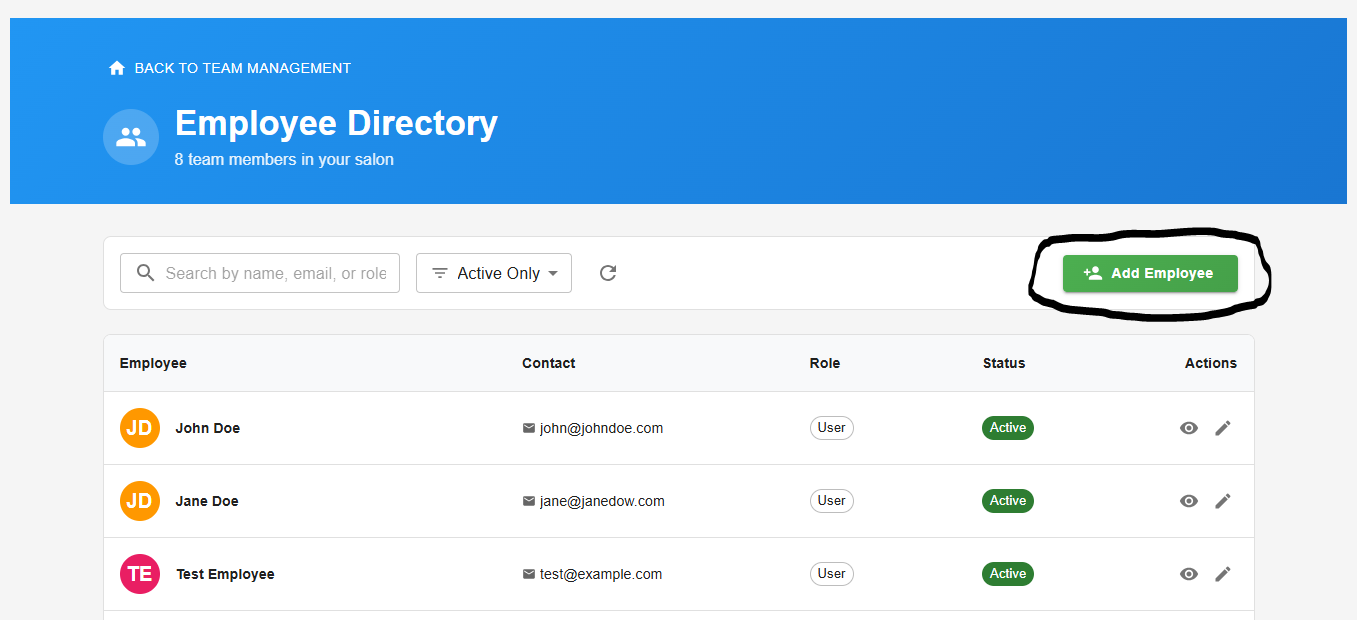View Test Employee's details with the eye icon
This screenshot has width=1357, height=620.
click(x=1189, y=574)
